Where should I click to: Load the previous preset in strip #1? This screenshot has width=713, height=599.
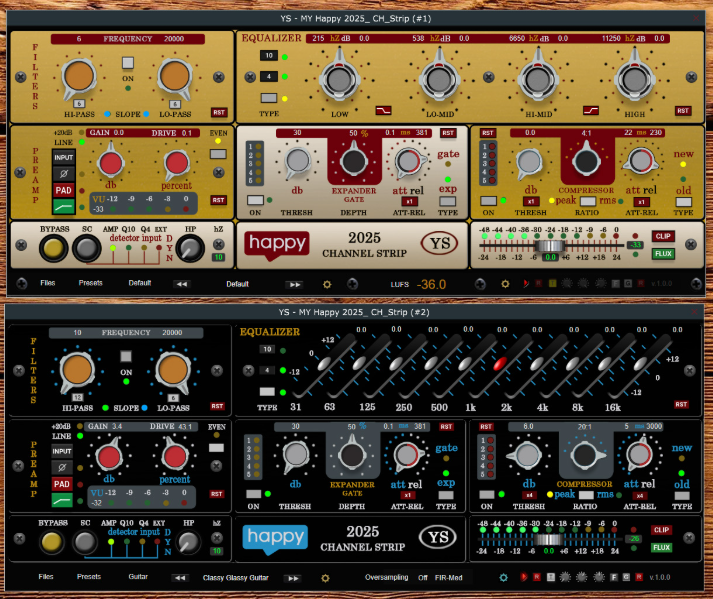[182, 284]
